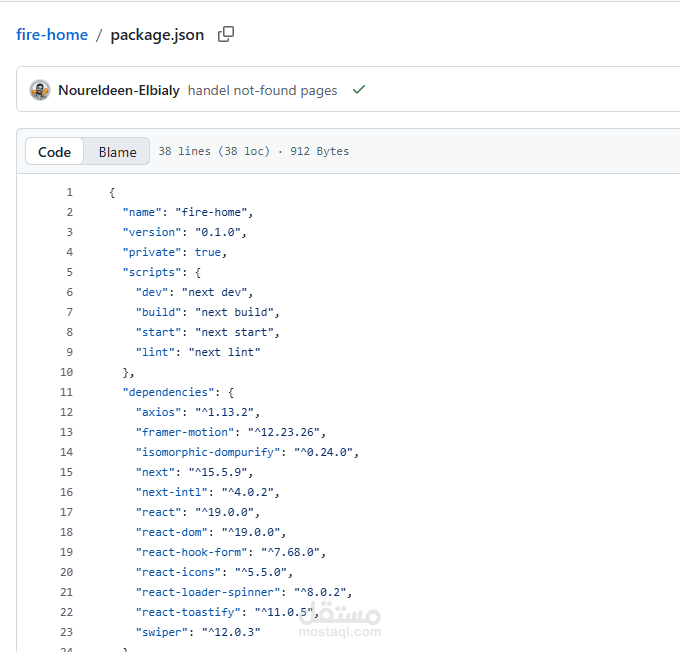
Task: Click the "scripts" key in code
Action: (x=152, y=272)
